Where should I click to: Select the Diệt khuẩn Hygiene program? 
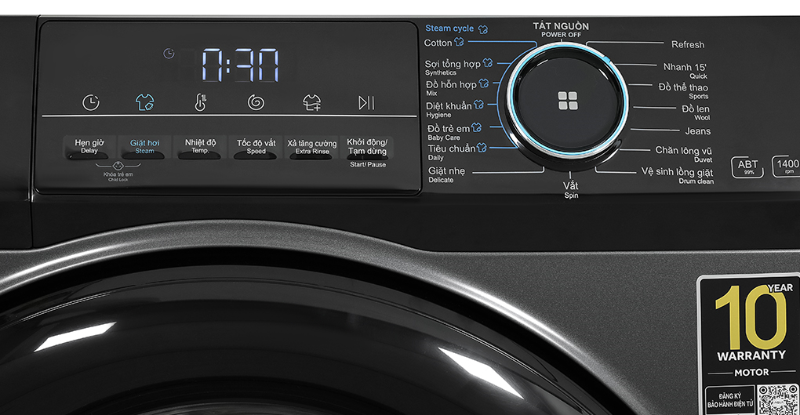pos(448,109)
